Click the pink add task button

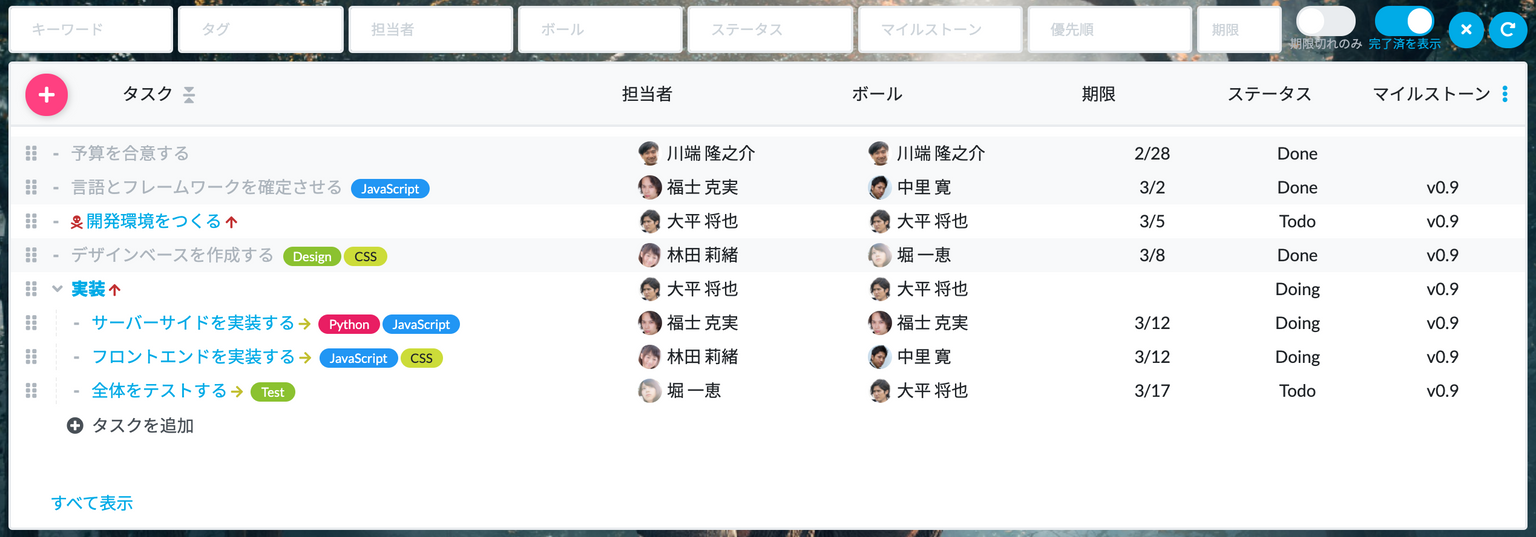46,95
